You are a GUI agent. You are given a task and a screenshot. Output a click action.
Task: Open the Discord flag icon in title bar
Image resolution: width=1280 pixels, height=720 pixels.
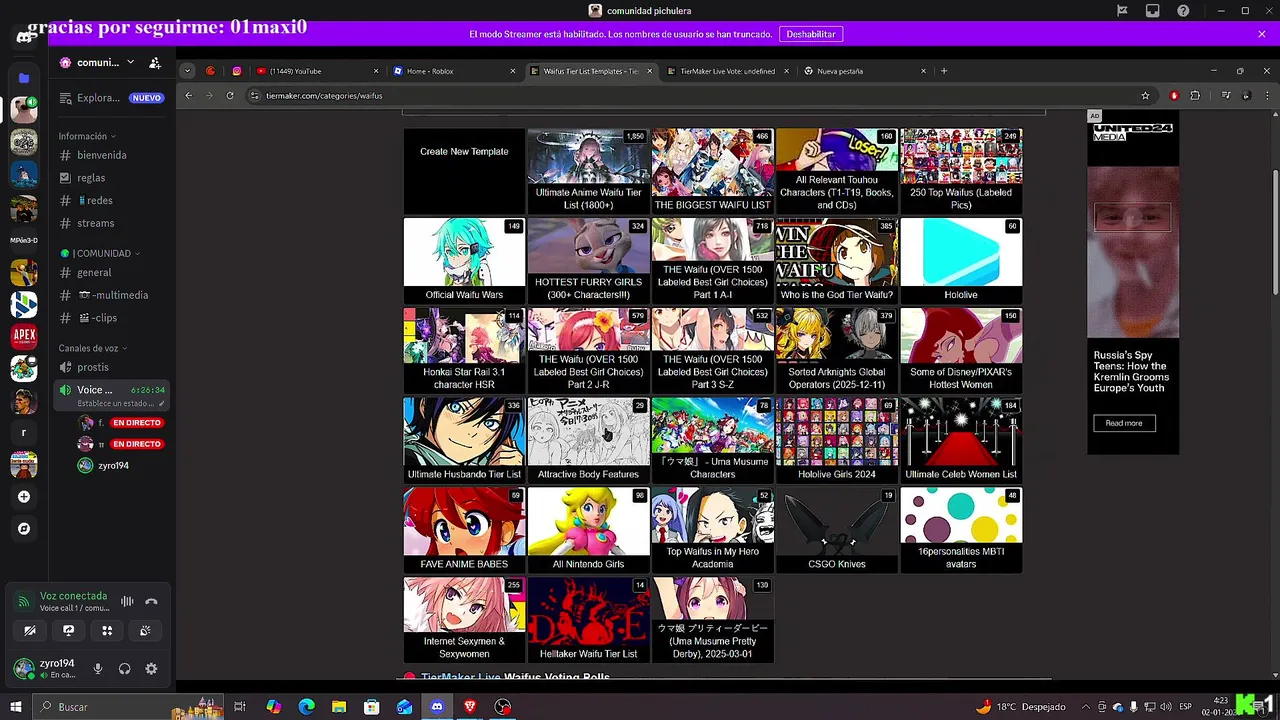click(x=1122, y=11)
